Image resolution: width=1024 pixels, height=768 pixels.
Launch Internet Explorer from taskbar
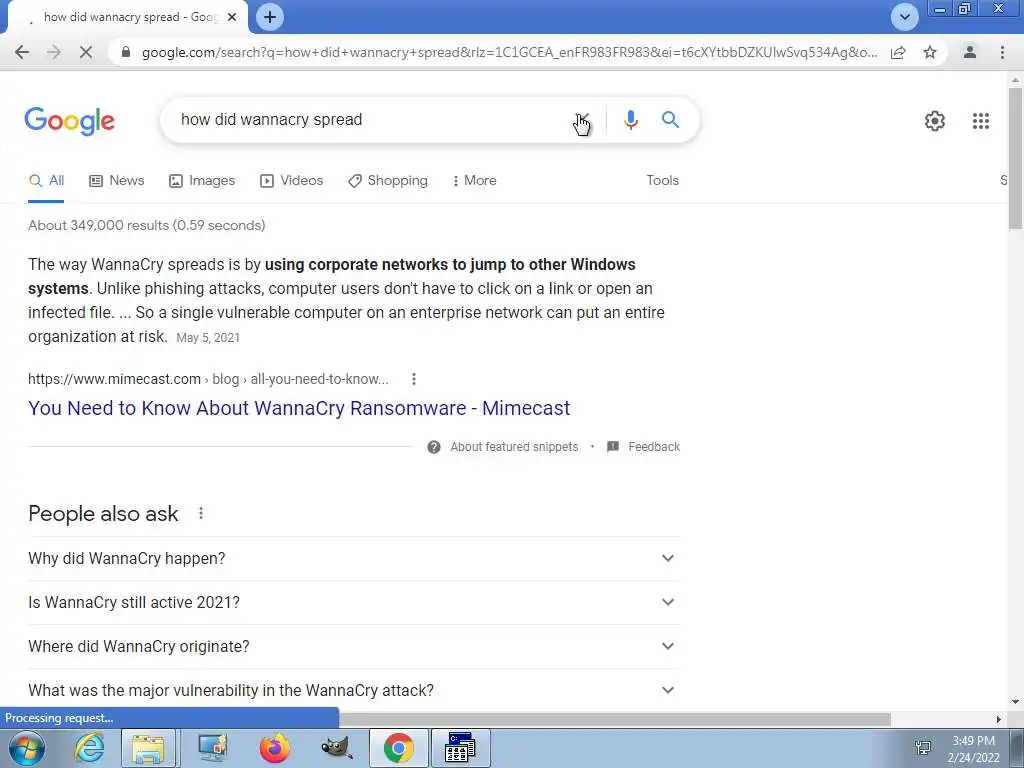tap(88, 748)
